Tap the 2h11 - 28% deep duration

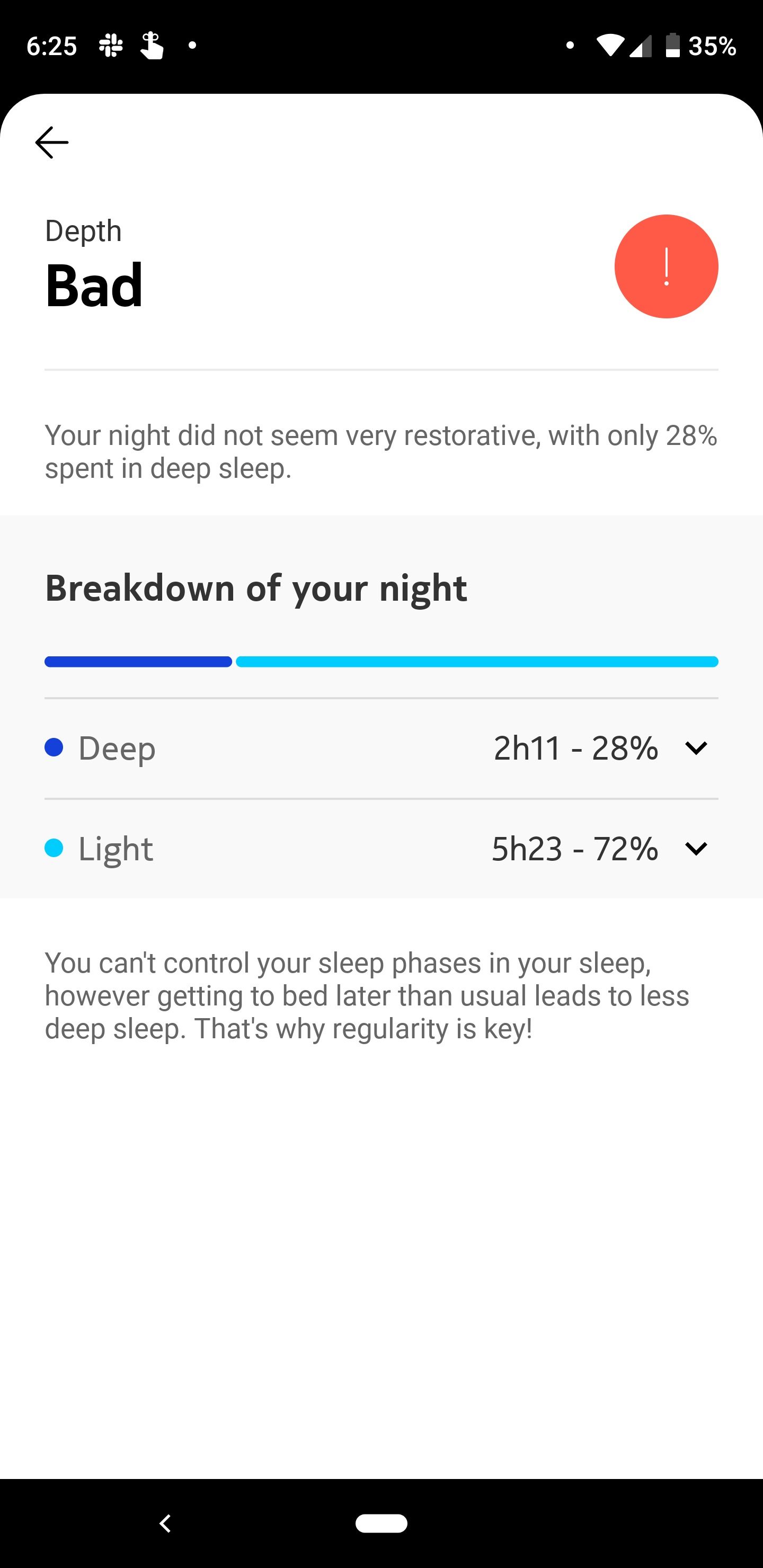[575, 748]
